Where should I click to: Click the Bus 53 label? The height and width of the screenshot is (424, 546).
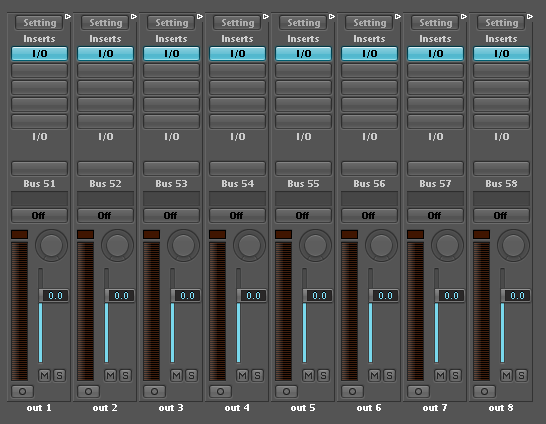(x=171, y=183)
